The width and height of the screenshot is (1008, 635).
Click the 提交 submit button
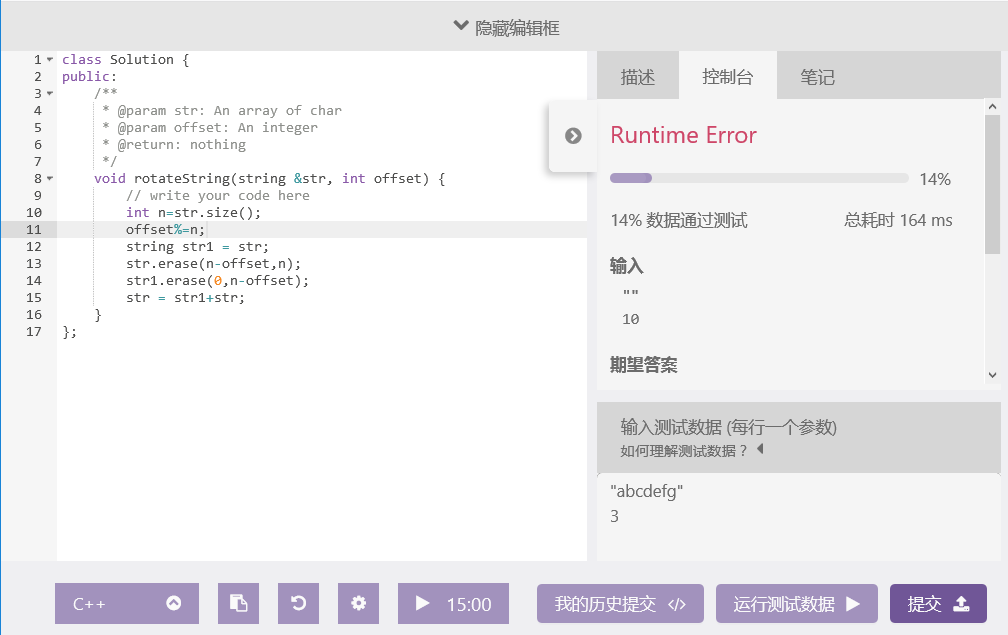click(x=938, y=604)
